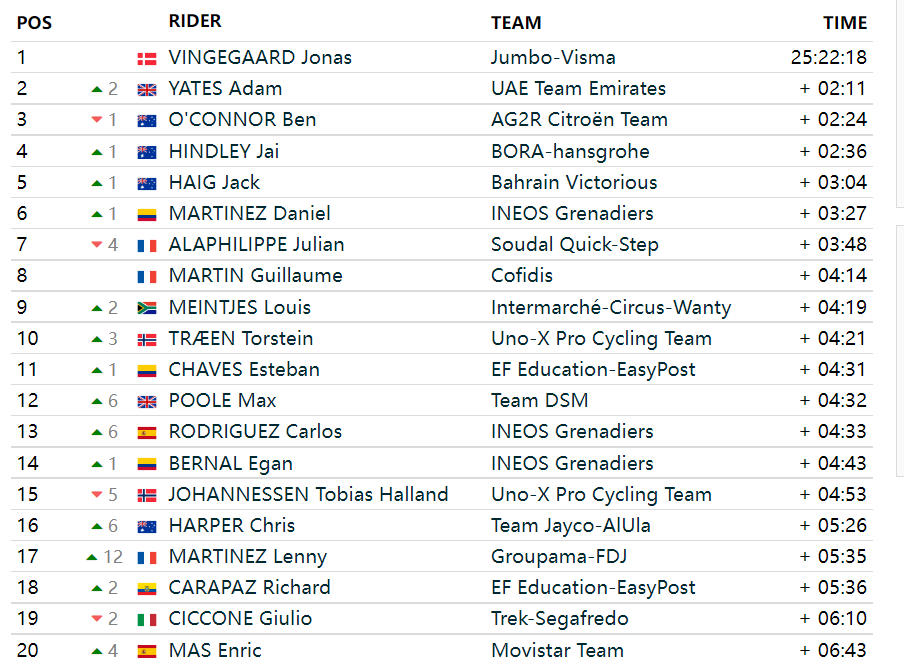Open rider VINGEGAARD Jonas profile
The image size is (904, 665).
[x=260, y=57]
